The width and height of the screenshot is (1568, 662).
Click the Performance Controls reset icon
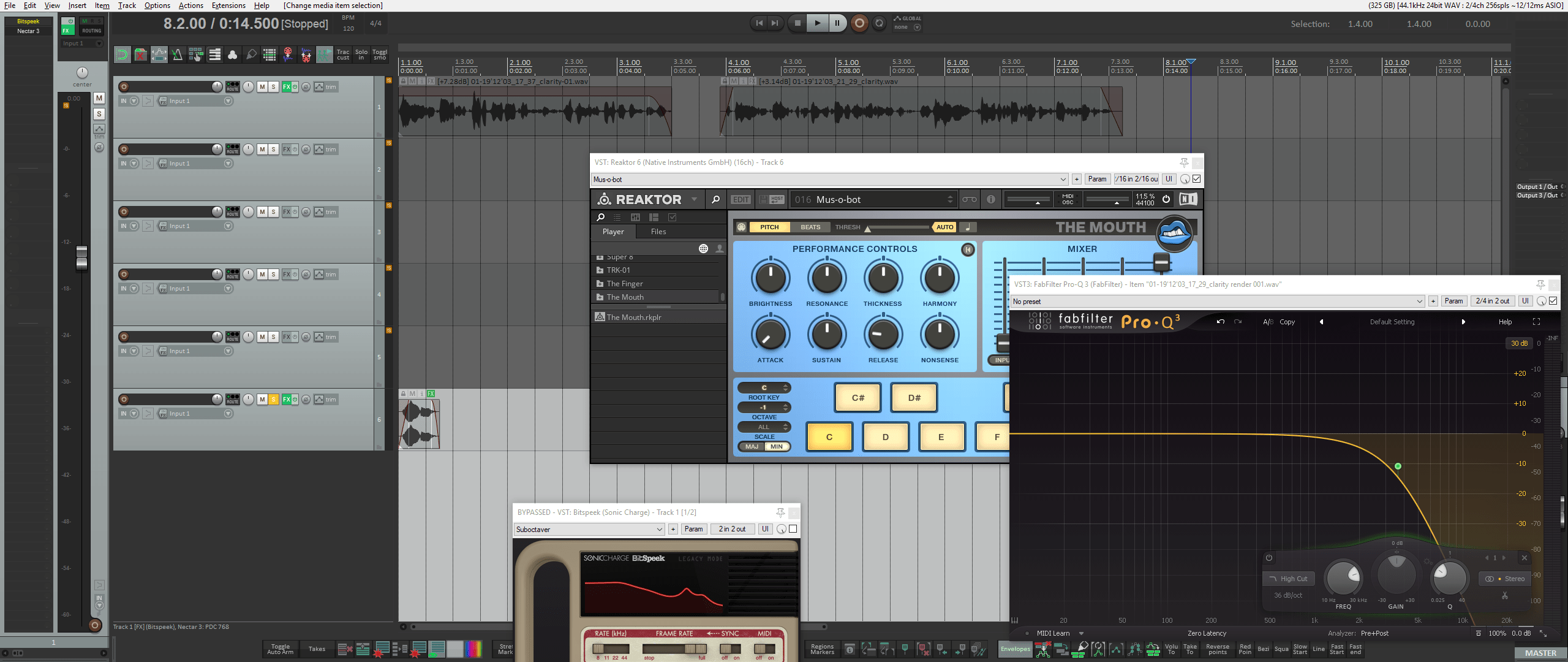click(x=968, y=249)
